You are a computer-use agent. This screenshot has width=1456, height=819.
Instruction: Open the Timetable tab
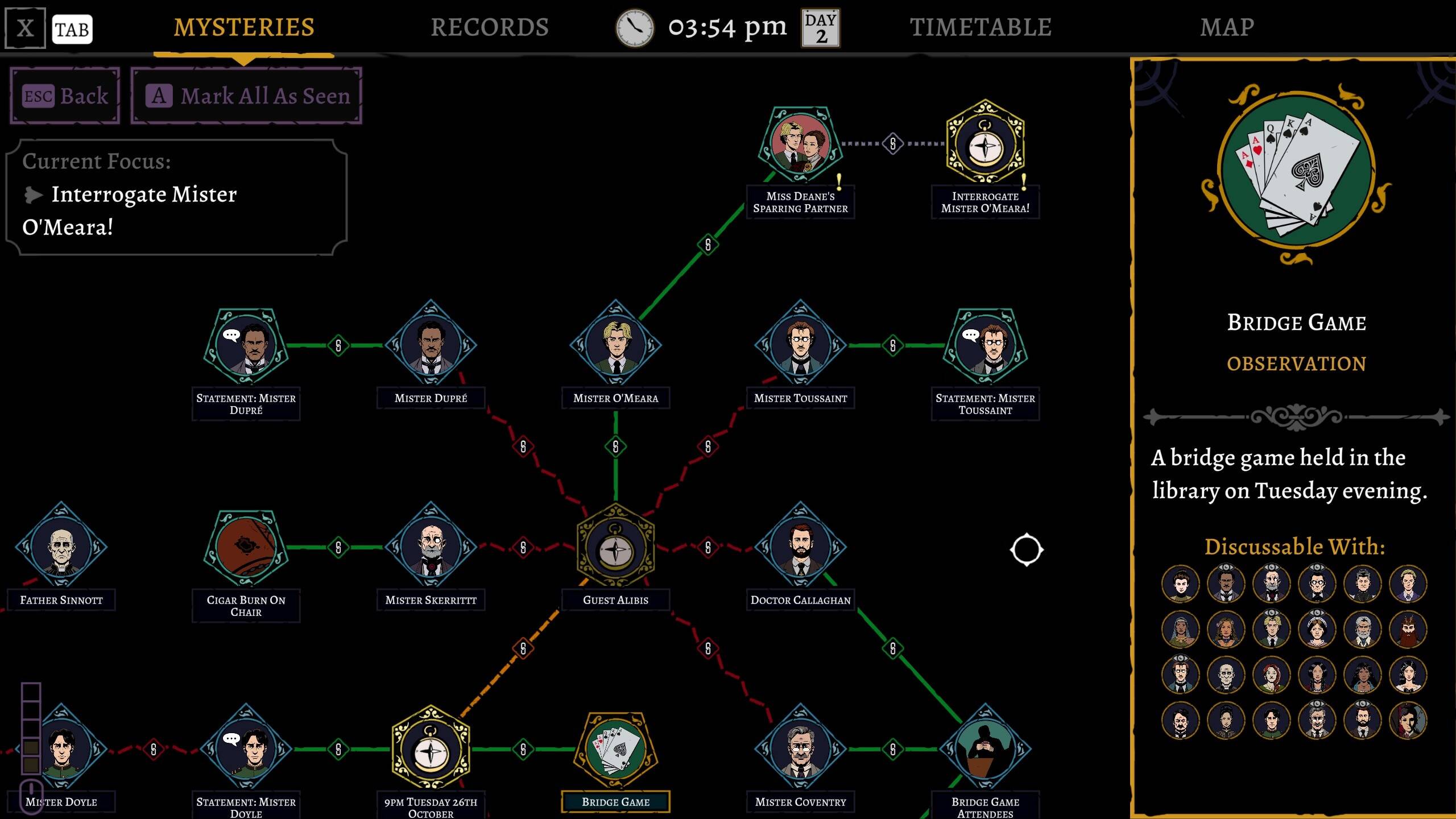coord(981,27)
